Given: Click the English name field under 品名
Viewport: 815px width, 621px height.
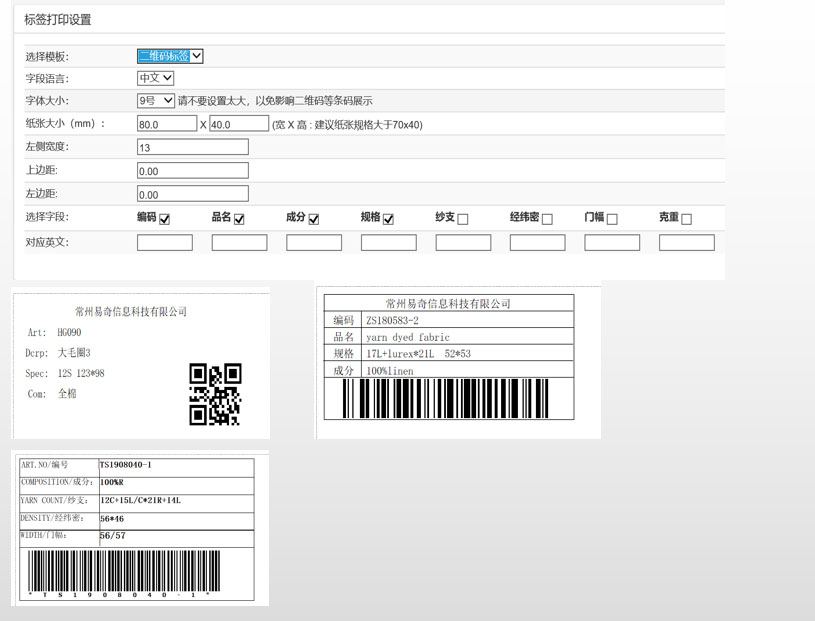Looking at the screenshot, I should pyautogui.click(x=240, y=243).
